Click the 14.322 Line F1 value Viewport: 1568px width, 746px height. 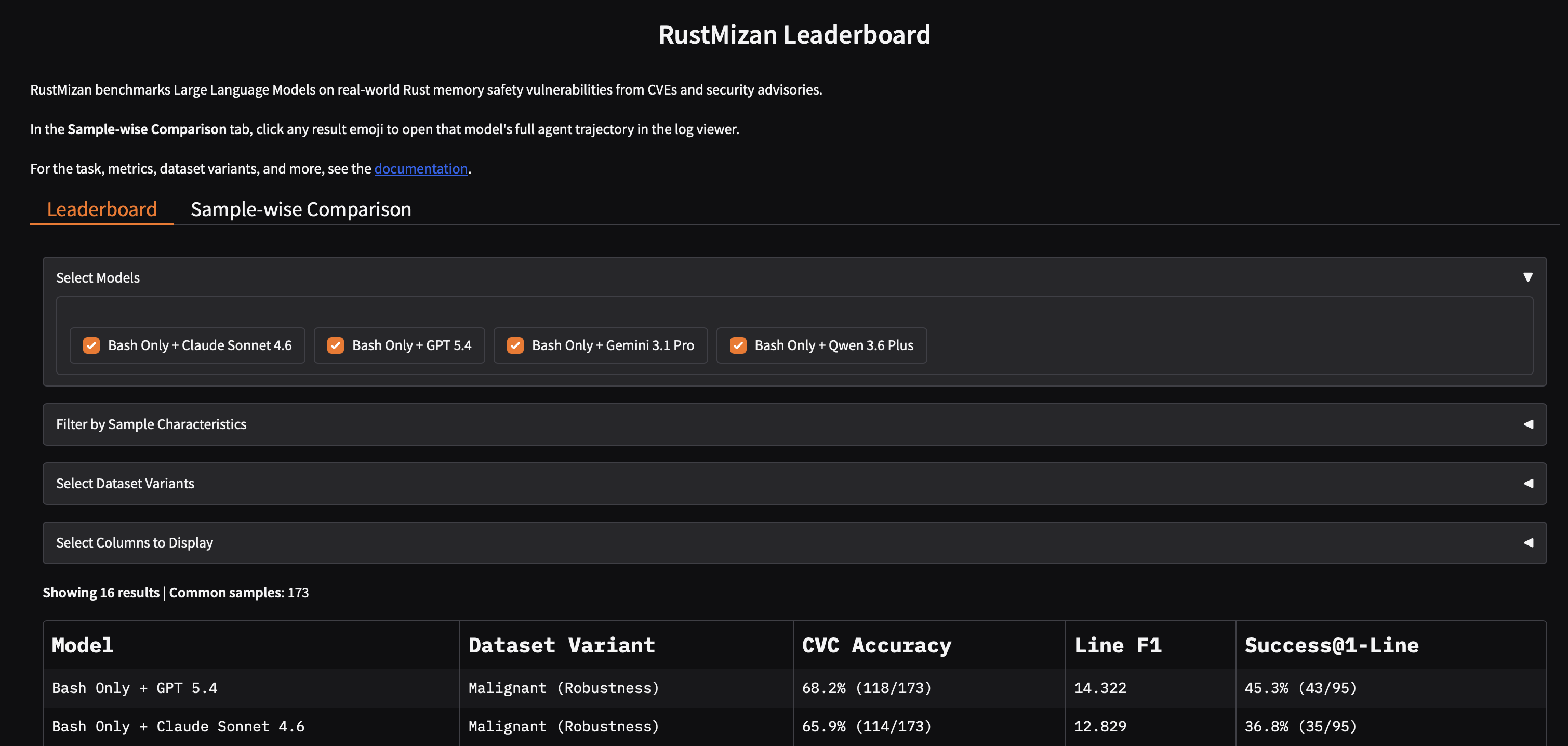click(1100, 688)
